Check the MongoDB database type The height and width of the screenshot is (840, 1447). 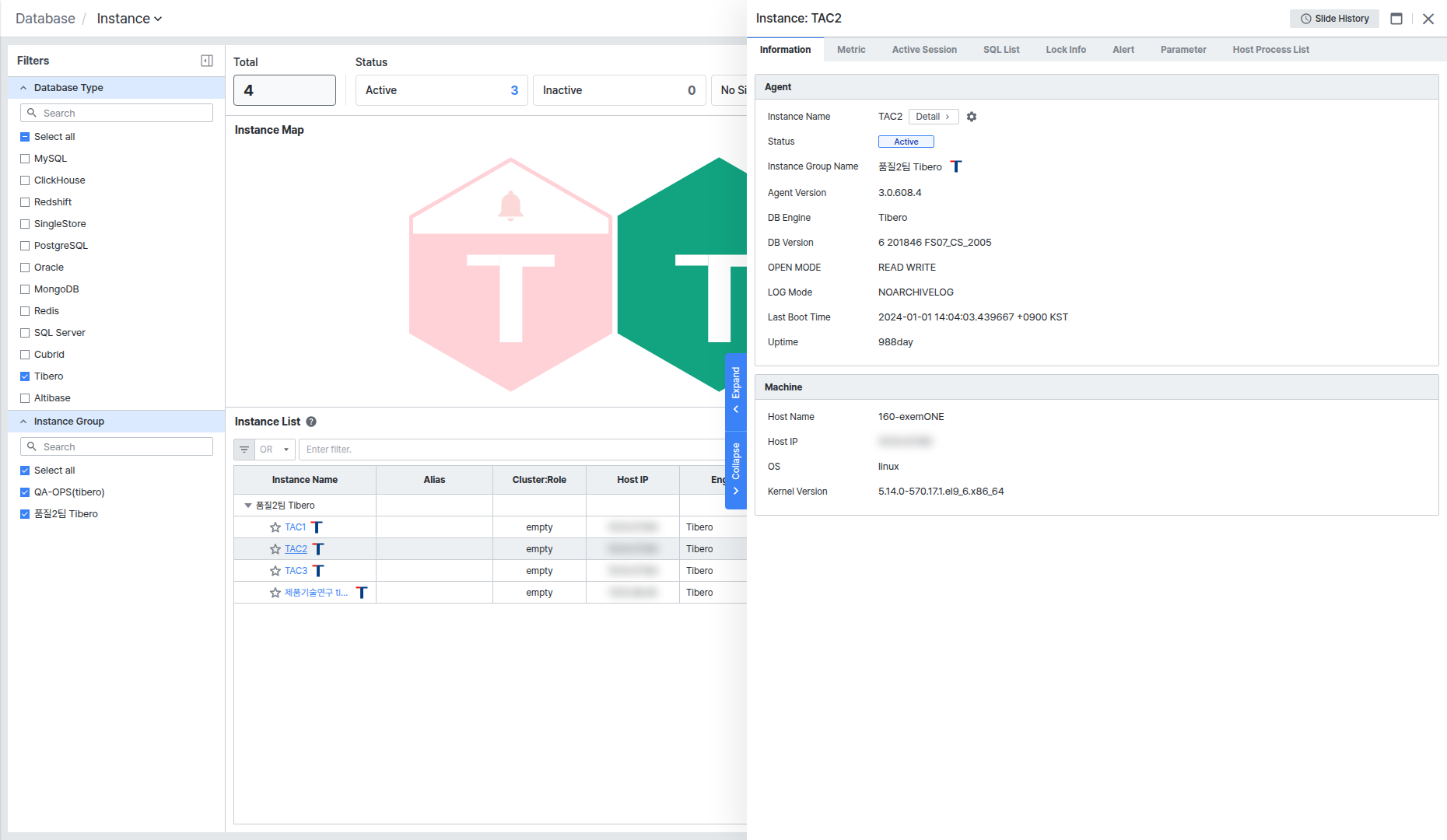tap(25, 289)
